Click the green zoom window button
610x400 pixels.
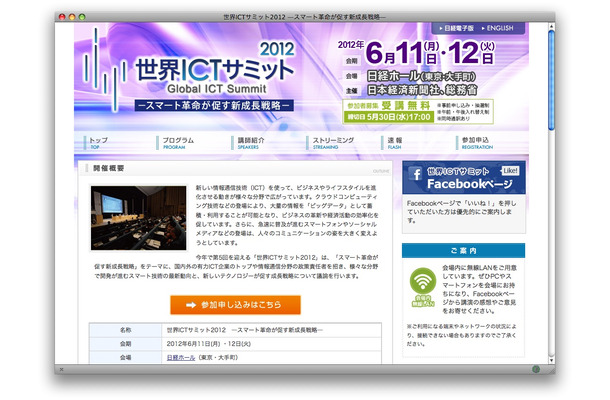pos(82,17)
